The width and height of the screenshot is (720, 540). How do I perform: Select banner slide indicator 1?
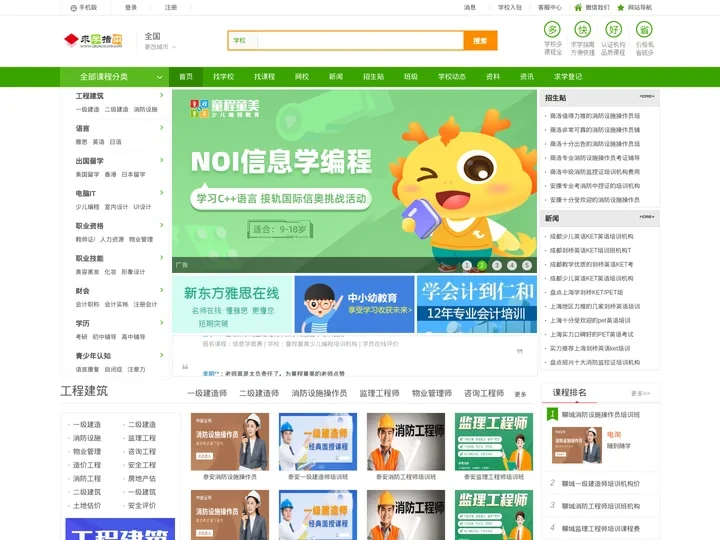click(x=467, y=265)
